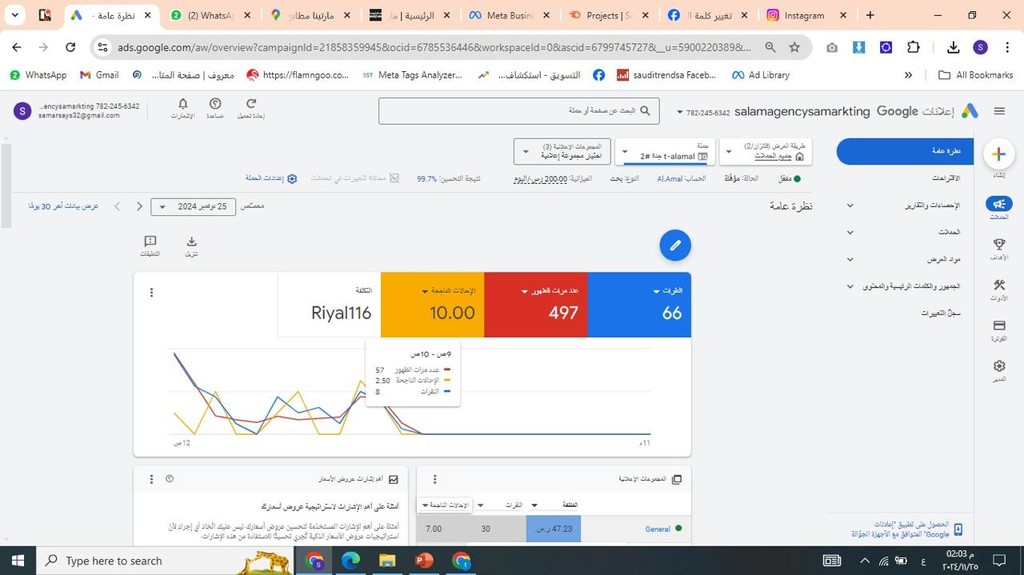Open cost column dropdown in ad groups table
This screenshot has height=575, width=1024.
click(x=534, y=505)
